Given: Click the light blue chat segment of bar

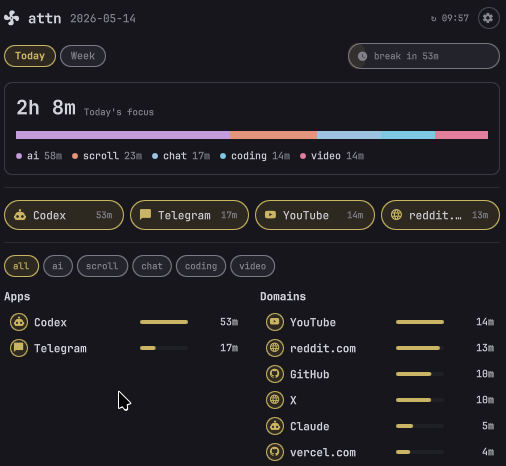Looking at the screenshot, I should [x=349, y=135].
